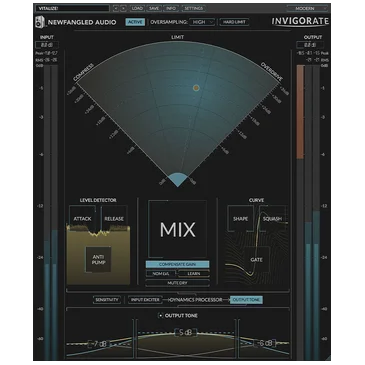Switch to the Input Exciter tab

click(x=145, y=300)
